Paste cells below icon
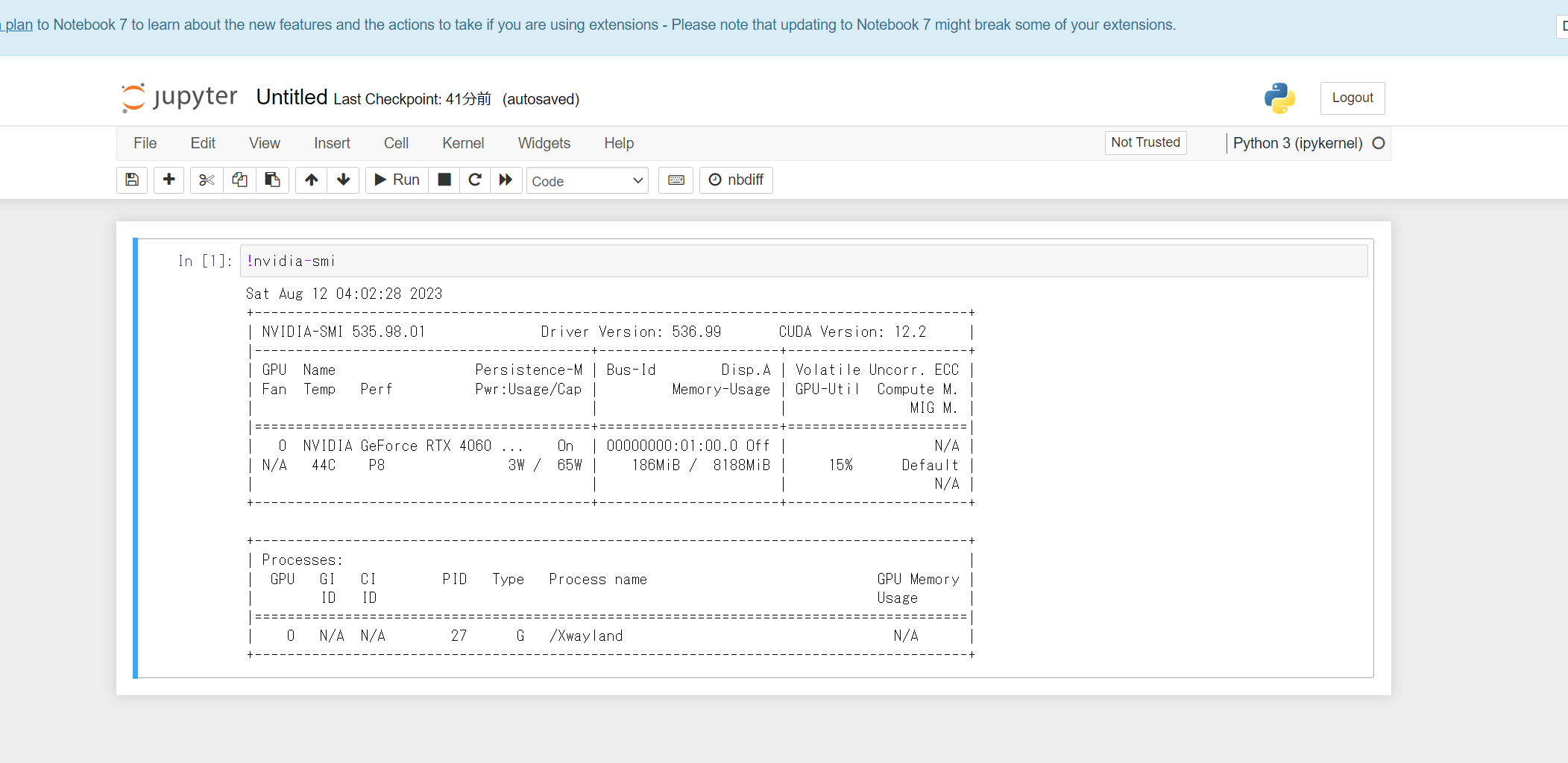 click(x=272, y=180)
